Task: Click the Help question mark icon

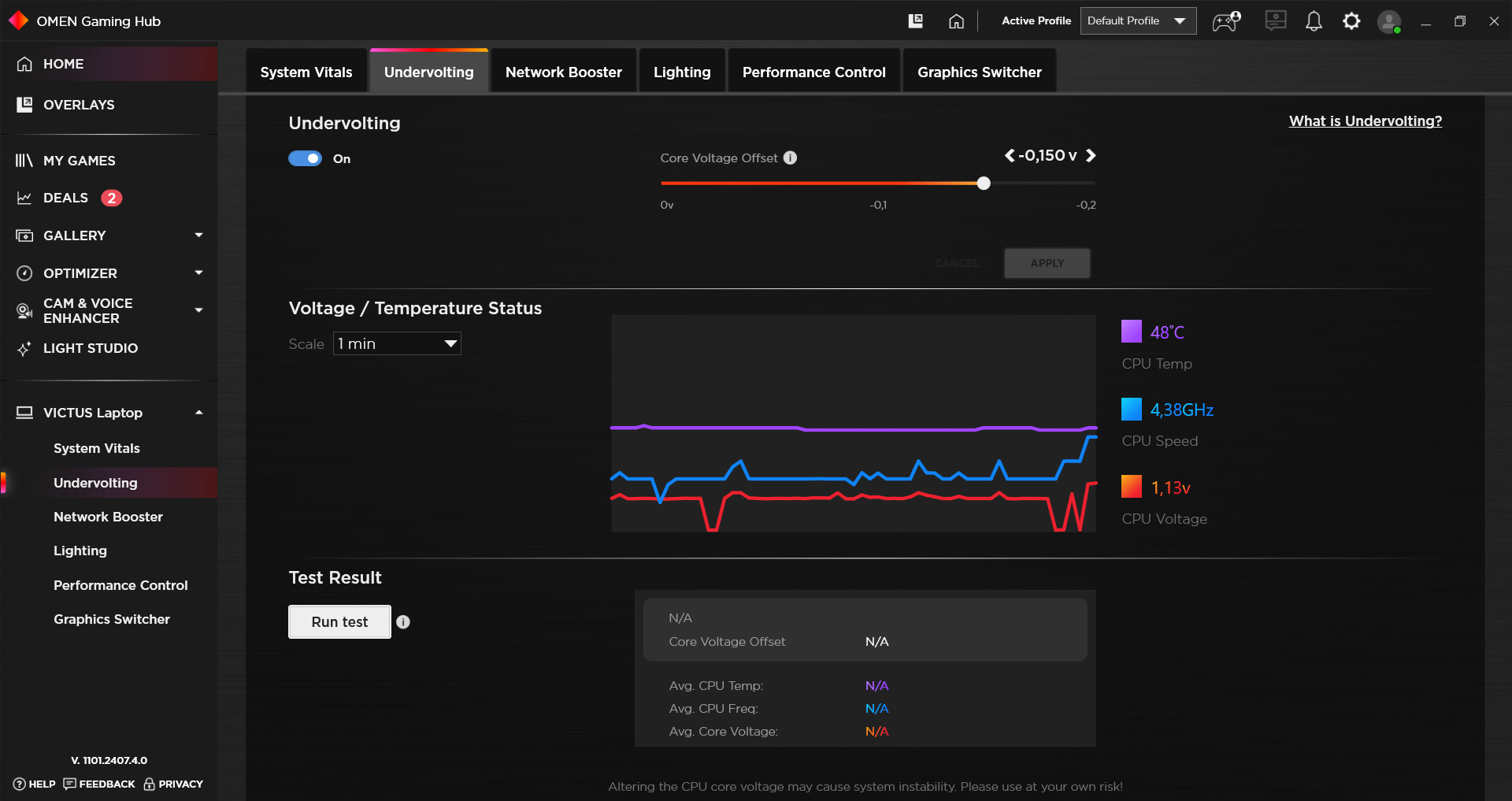Action: click(x=20, y=784)
